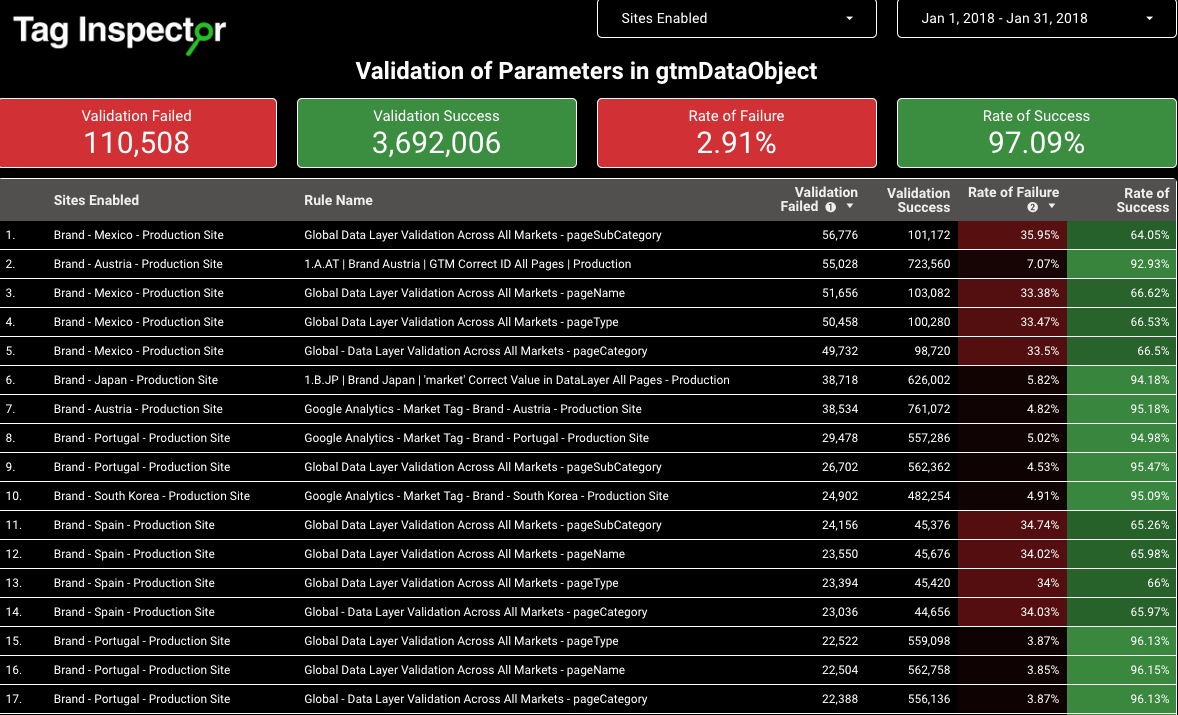The height and width of the screenshot is (715, 1178).
Task: Click the 38,718 validation failed value
Action: (840, 380)
